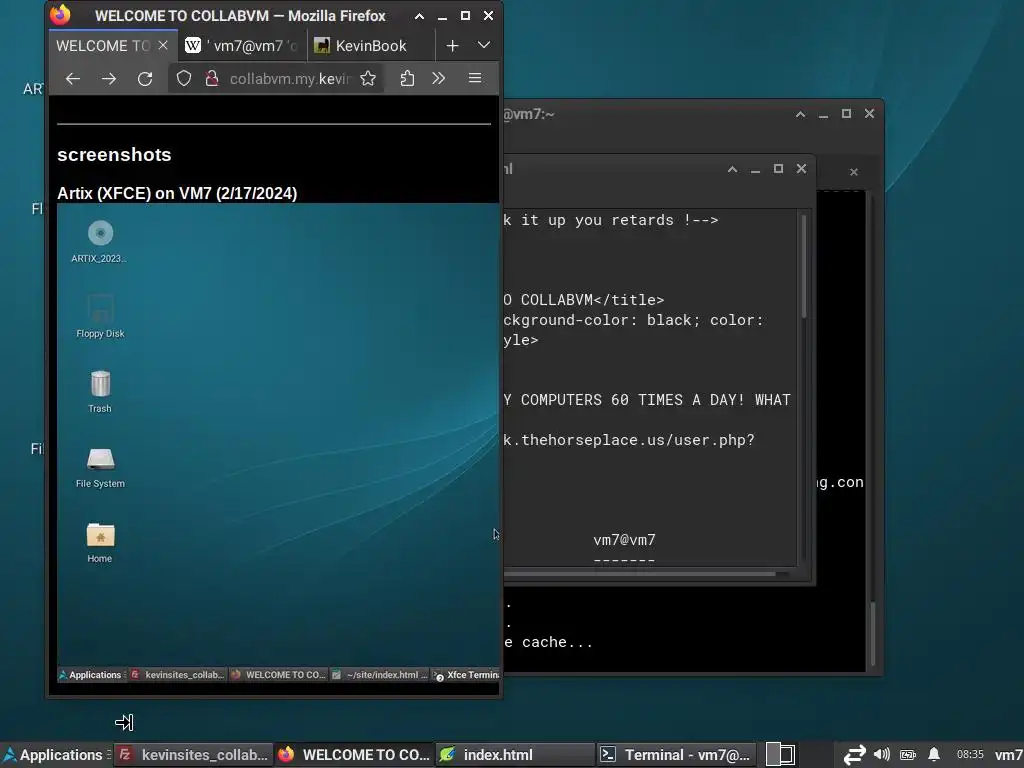This screenshot has height=768, width=1024.
Task: Click the Floppy Disk icon in screenshot
Action: [x=100, y=317]
